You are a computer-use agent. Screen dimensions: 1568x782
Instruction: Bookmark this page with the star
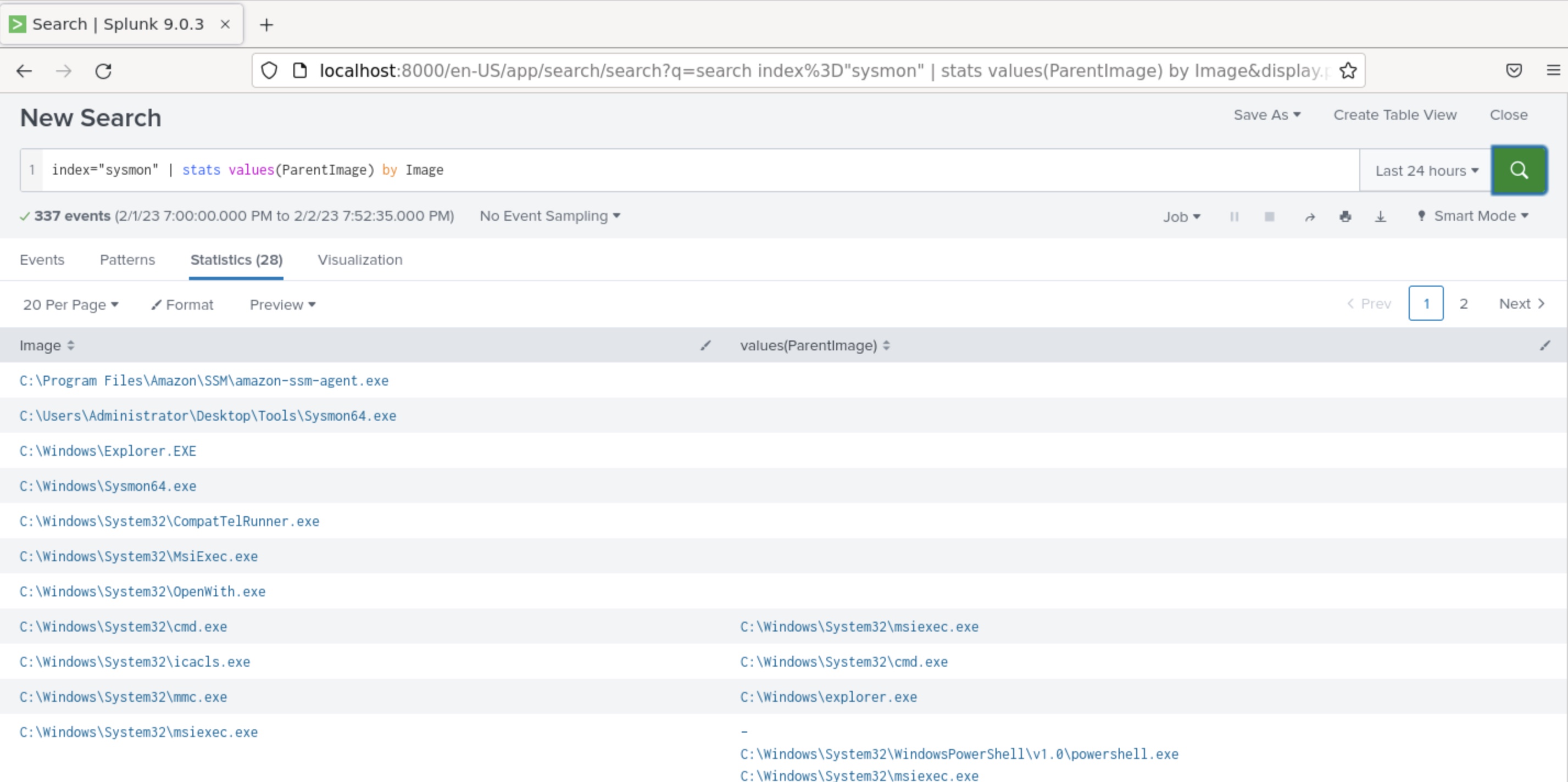(x=1348, y=71)
